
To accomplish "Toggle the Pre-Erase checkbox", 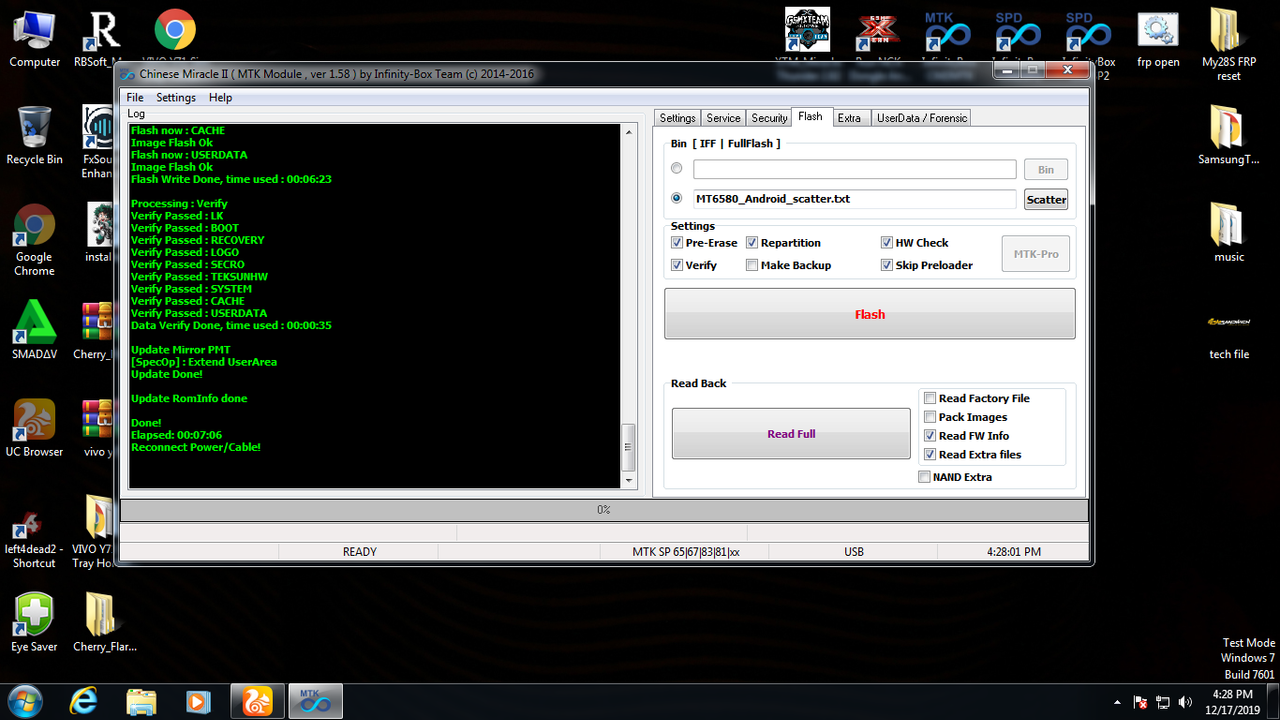I will click(678, 243).
